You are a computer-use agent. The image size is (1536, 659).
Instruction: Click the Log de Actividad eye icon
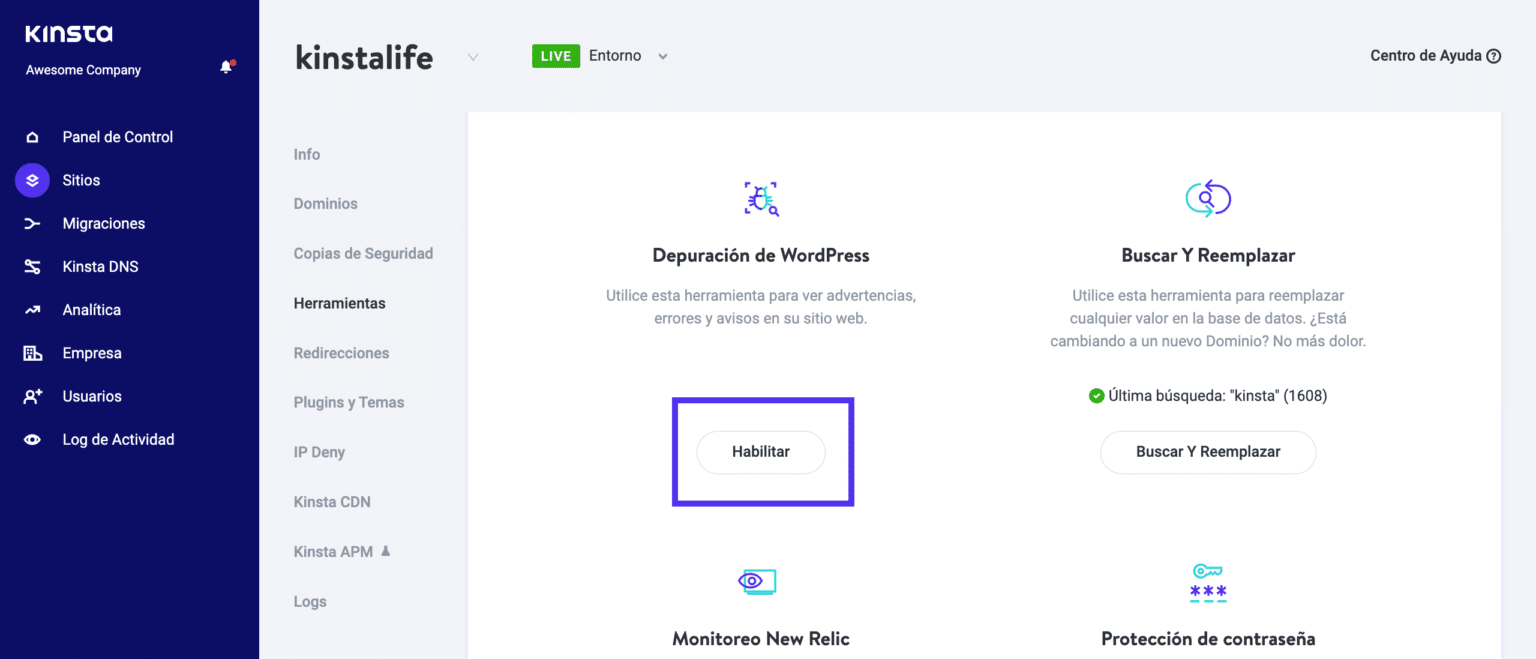click(31, 439)
